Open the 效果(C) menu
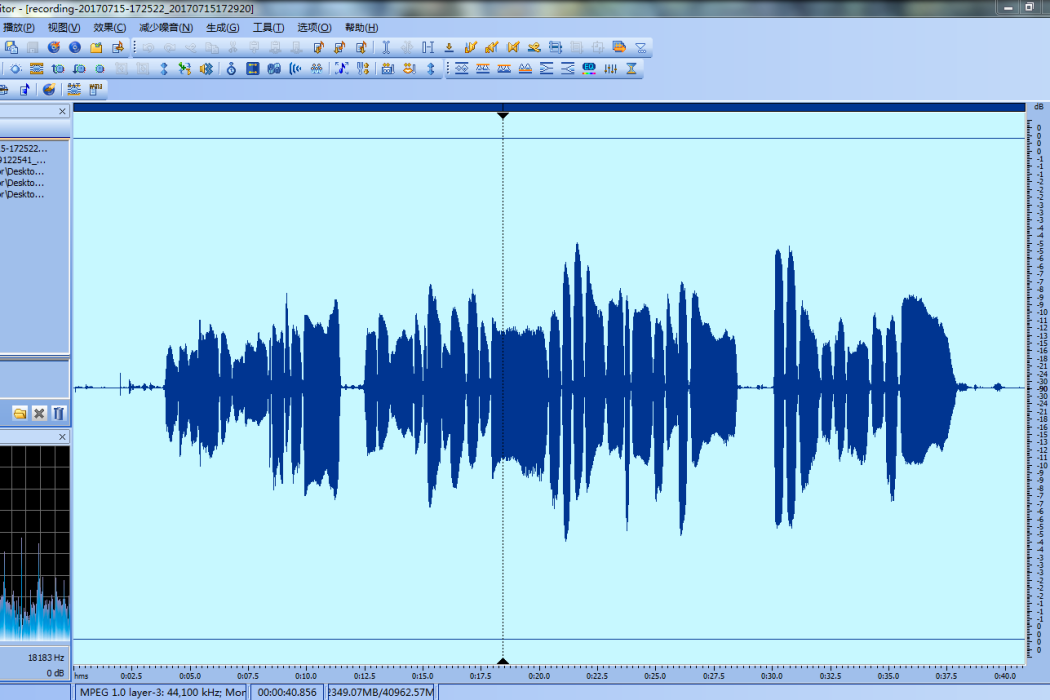The width and height of the screenshot is (1050, 700). (x=109, y=27)
